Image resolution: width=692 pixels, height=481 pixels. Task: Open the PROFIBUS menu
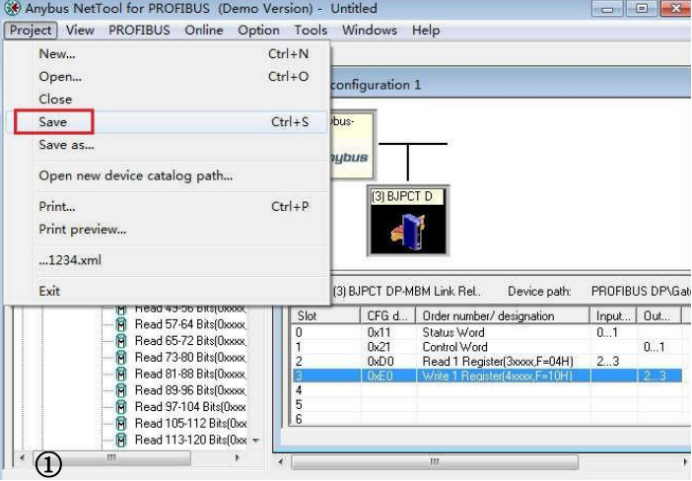click(139, 30)
